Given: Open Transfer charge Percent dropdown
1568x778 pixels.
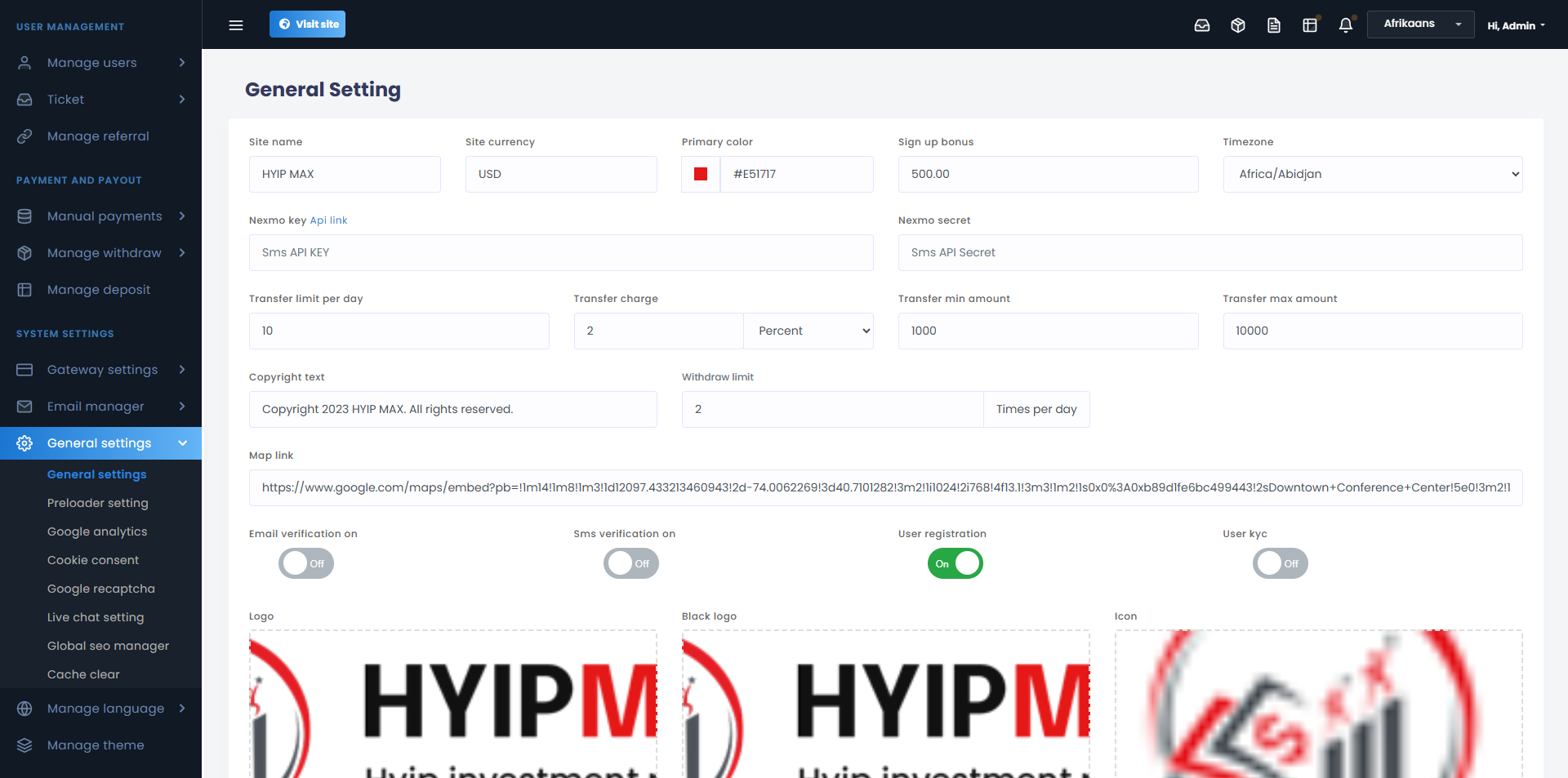Looking at the screenshot, I should (x=808, y=331).
